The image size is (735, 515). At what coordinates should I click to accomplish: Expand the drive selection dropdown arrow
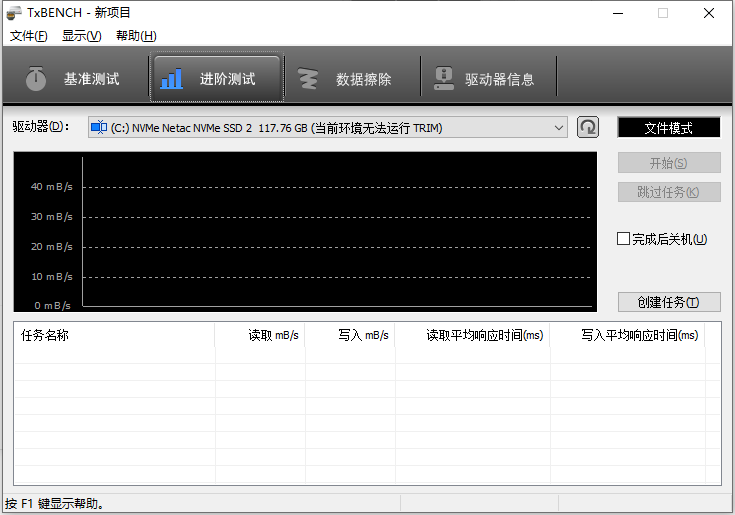point(558,127)
